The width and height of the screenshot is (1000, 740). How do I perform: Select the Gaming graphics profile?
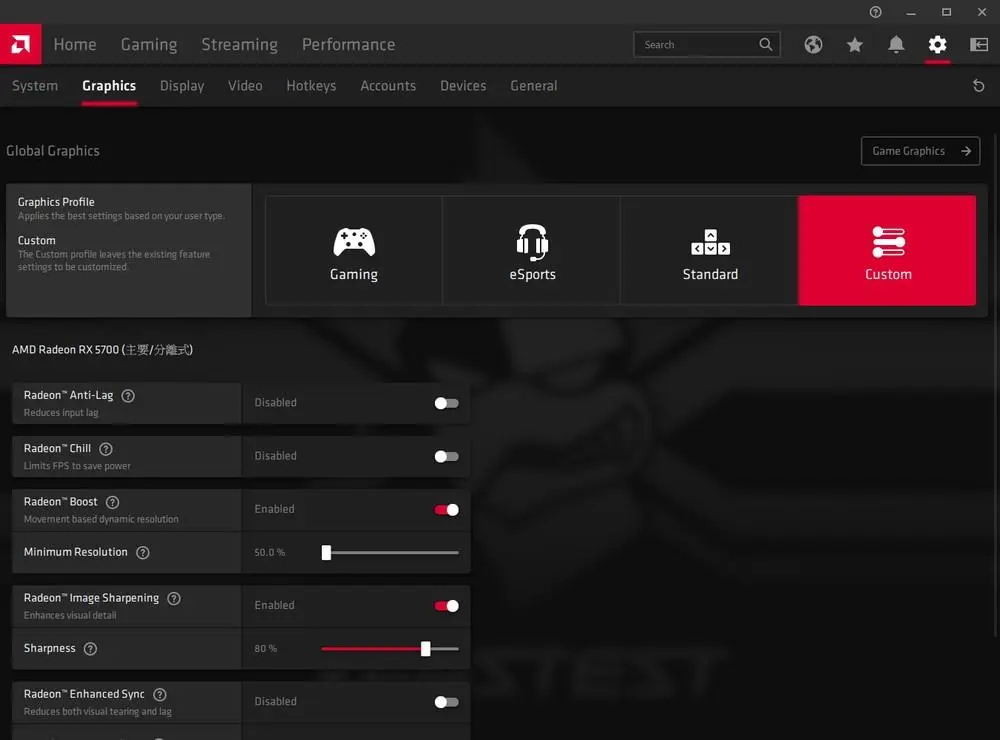click(x=354, y=250)
